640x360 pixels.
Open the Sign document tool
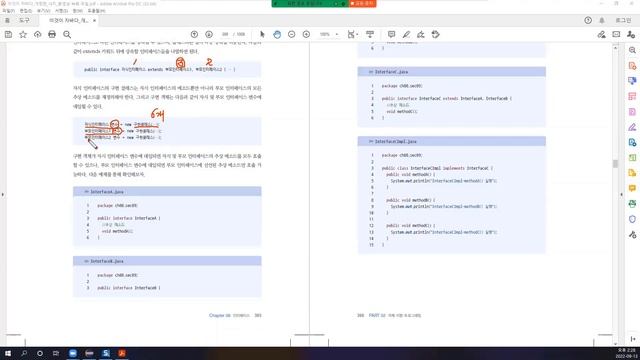point(421,35)
